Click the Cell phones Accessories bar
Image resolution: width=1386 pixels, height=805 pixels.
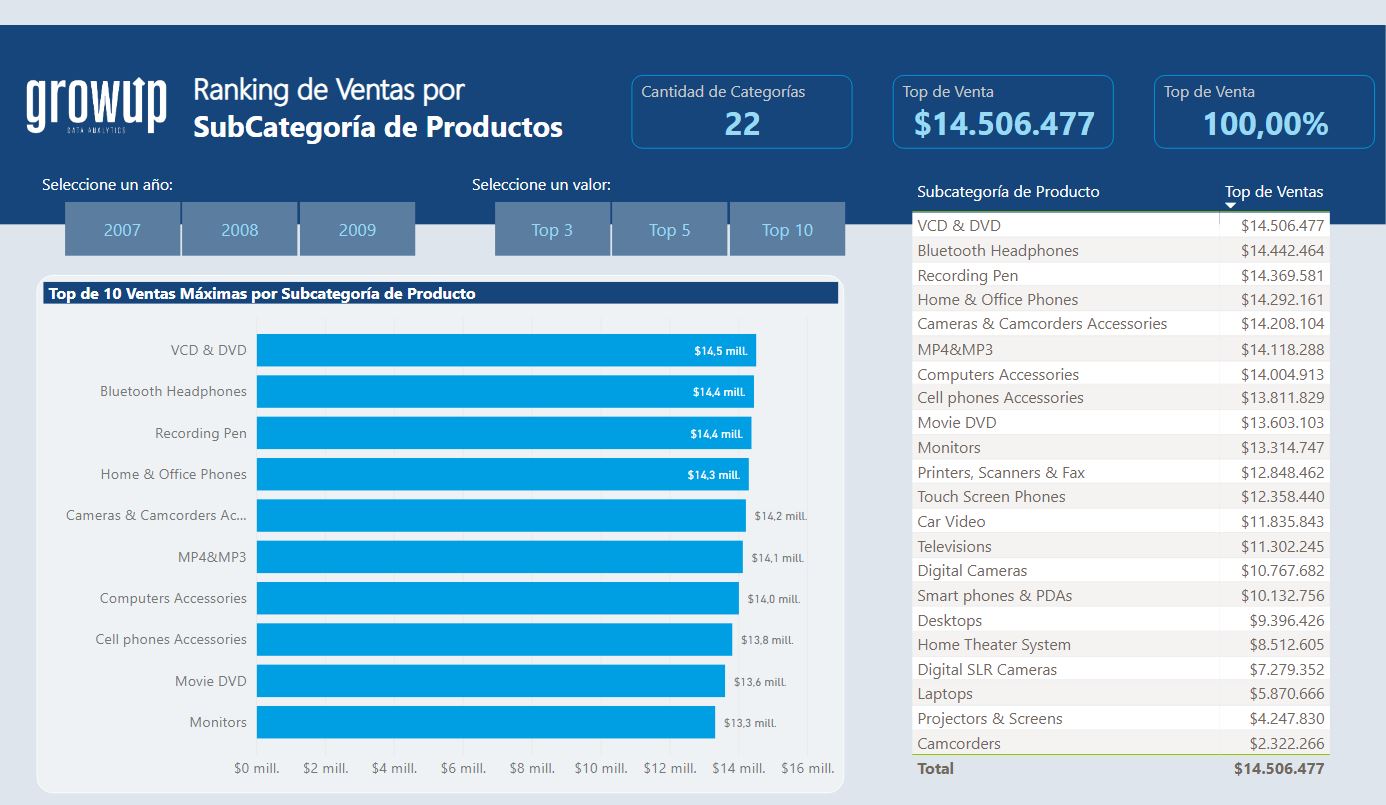coord(494,640)
